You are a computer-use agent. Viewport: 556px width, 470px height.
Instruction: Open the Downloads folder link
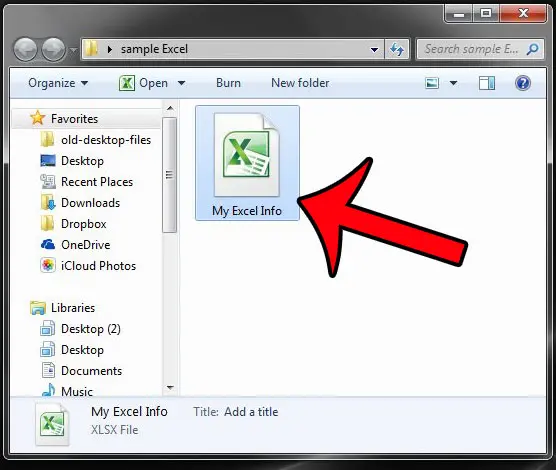[90, 203]
